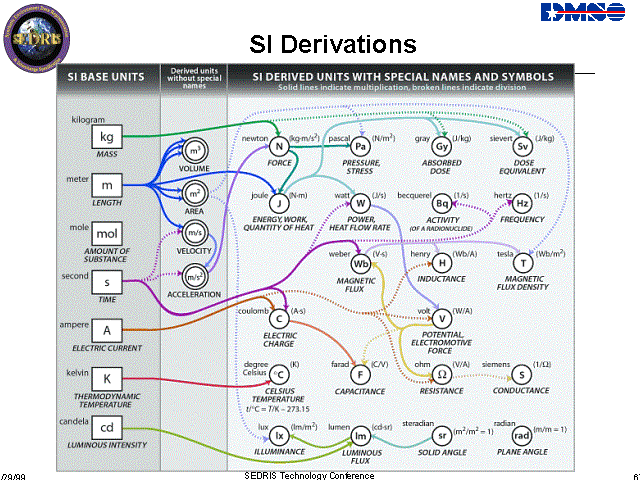Image resolution: width=640 pixels, height=480 pixels.
Task: Click the rad radian circle
Action: (x=522, y=436)
